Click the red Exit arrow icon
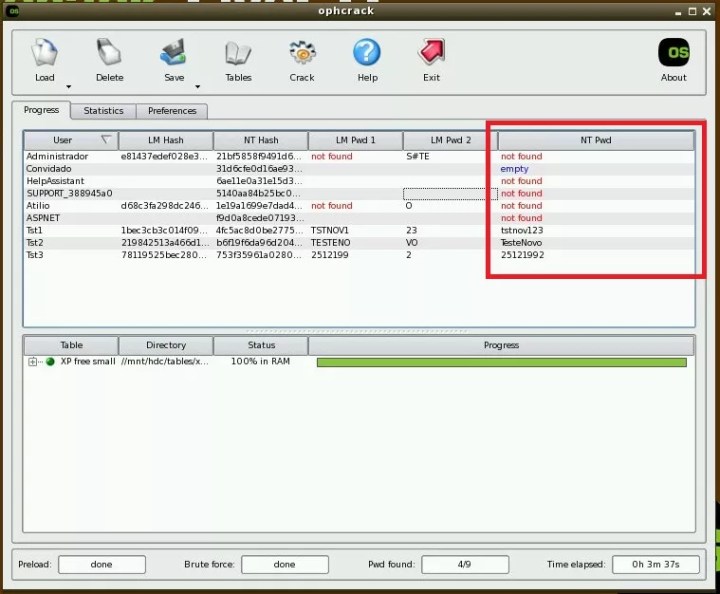This screenshot has height=594, width=720. click(432, 52)
